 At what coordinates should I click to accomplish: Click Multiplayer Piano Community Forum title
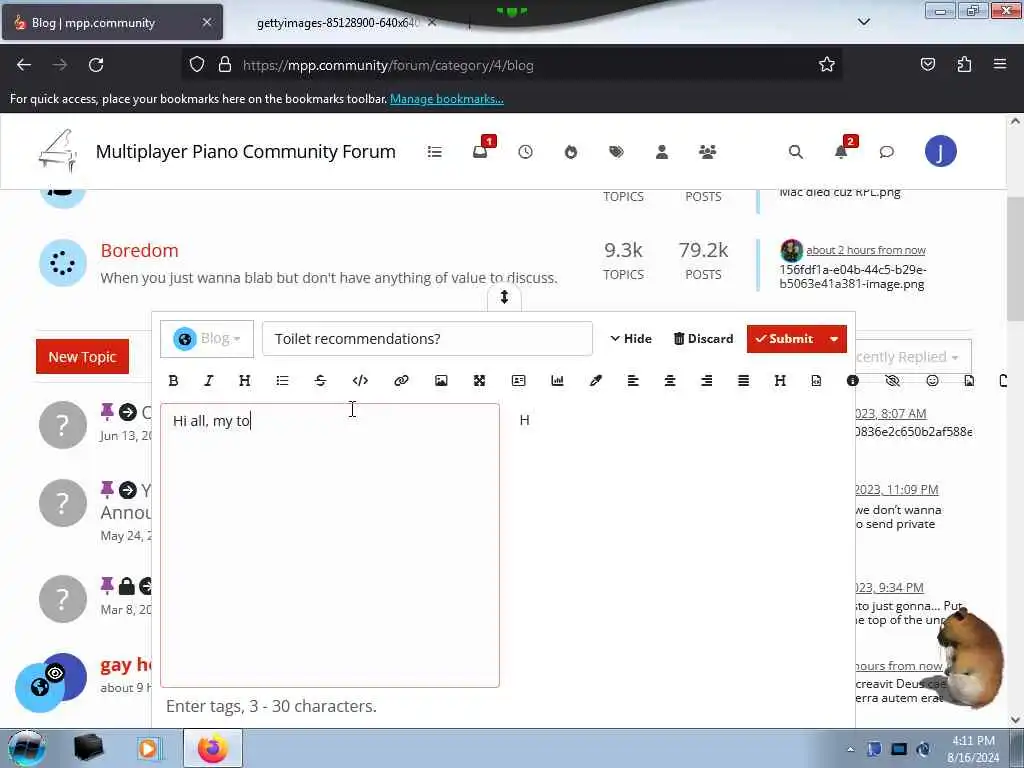(246, 152)
